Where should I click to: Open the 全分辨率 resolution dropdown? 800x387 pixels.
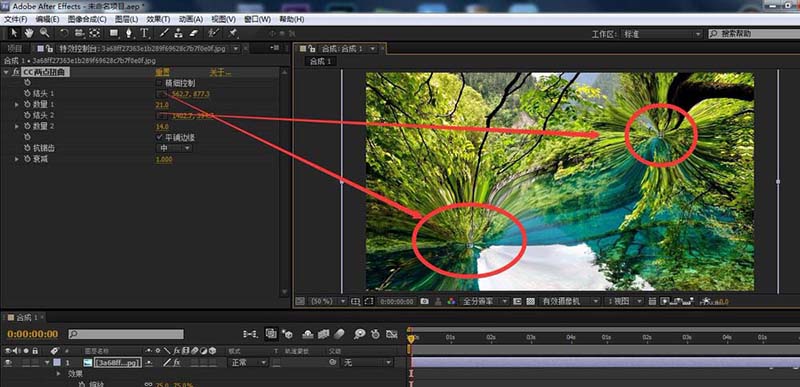click(x=484, y=301)
